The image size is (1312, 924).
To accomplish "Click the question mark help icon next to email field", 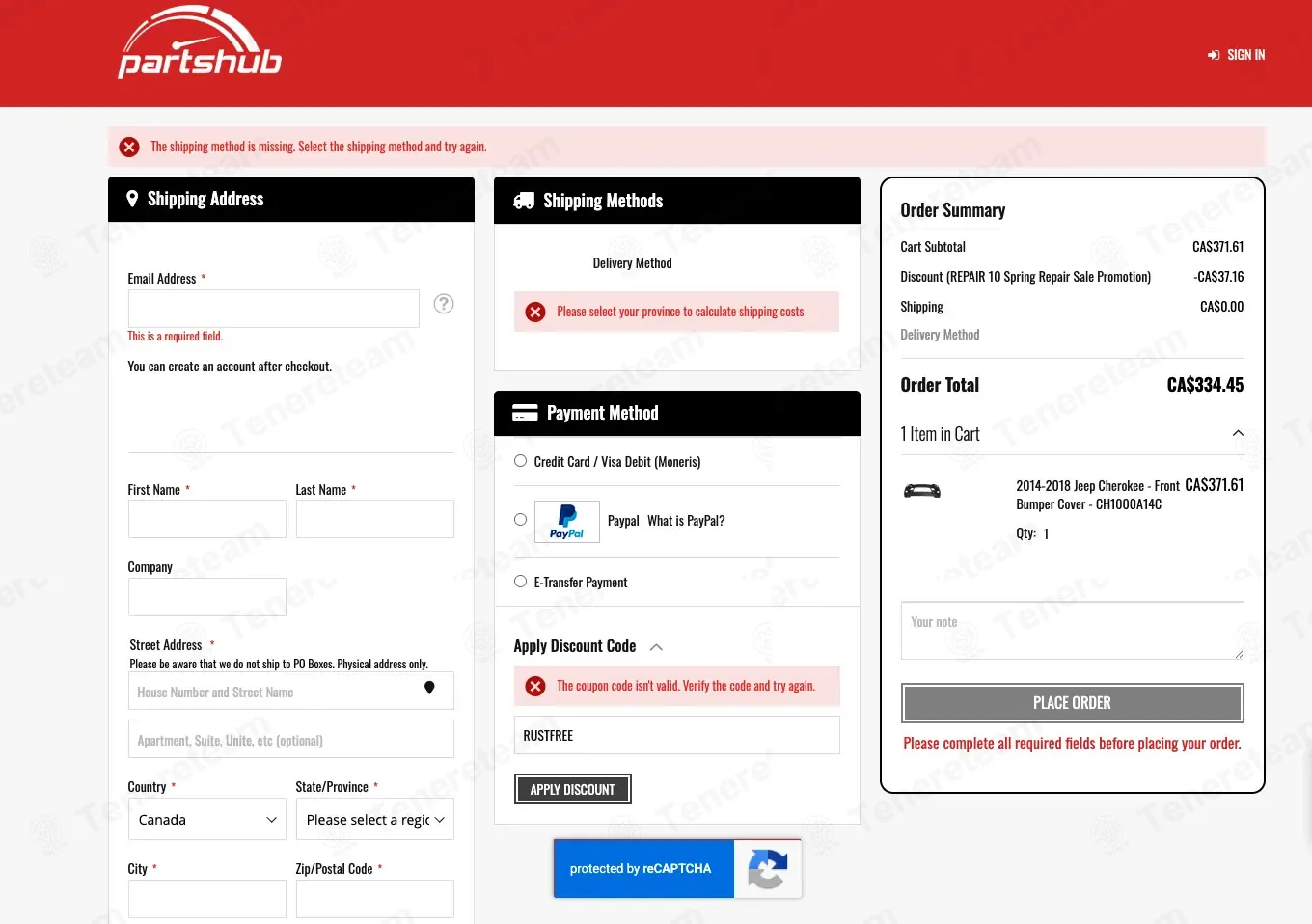I will tap(444, 304).
